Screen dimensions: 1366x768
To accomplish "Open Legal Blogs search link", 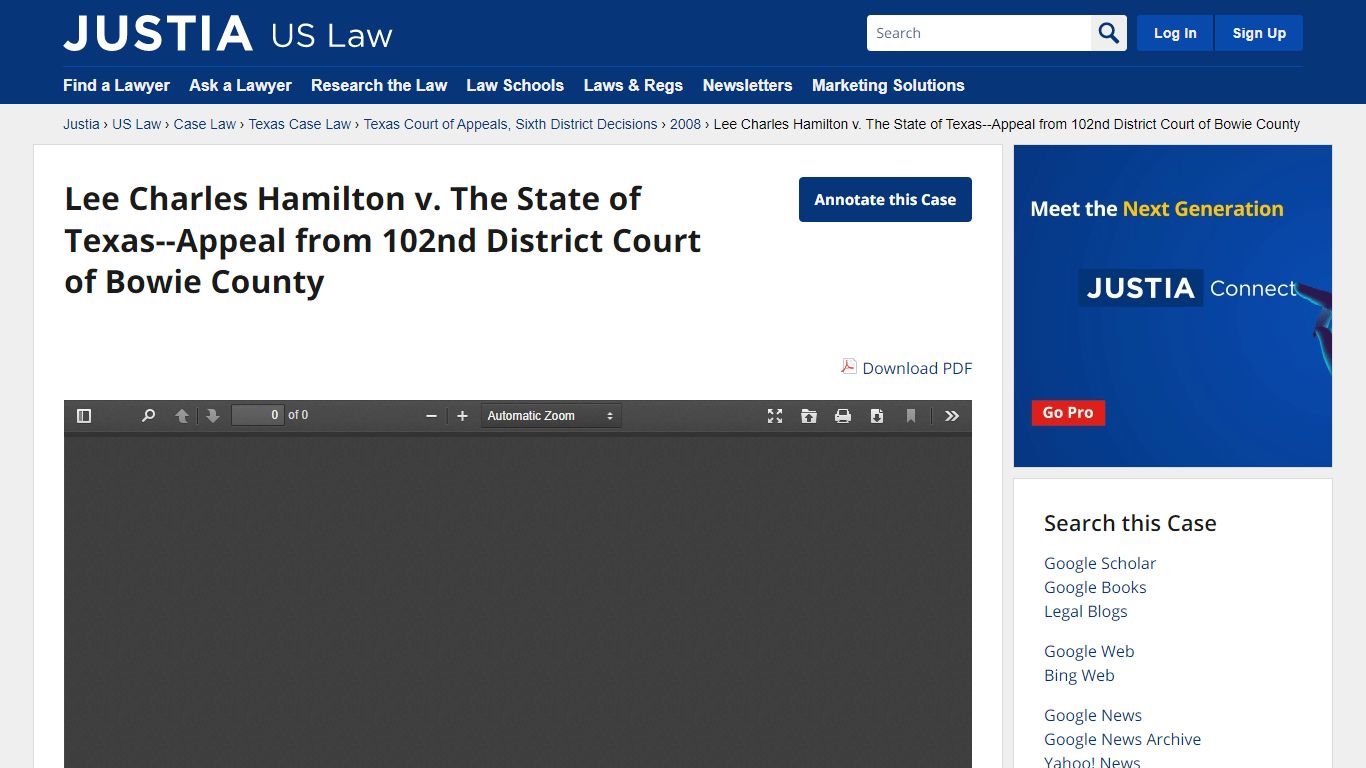I will [x=1085, y=611].
